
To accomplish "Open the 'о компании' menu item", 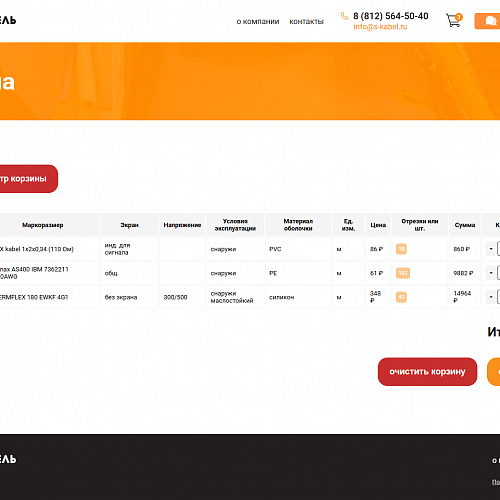I will 258,22.
